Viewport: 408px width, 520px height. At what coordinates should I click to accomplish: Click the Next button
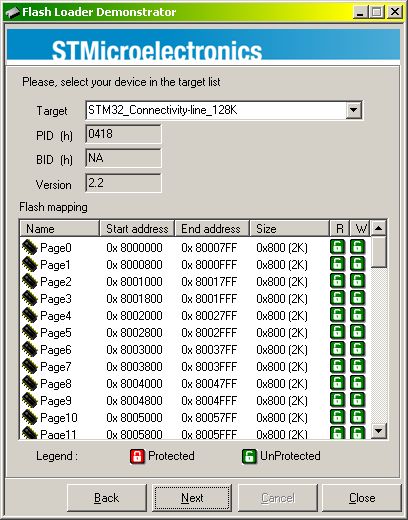click(192, 498)
